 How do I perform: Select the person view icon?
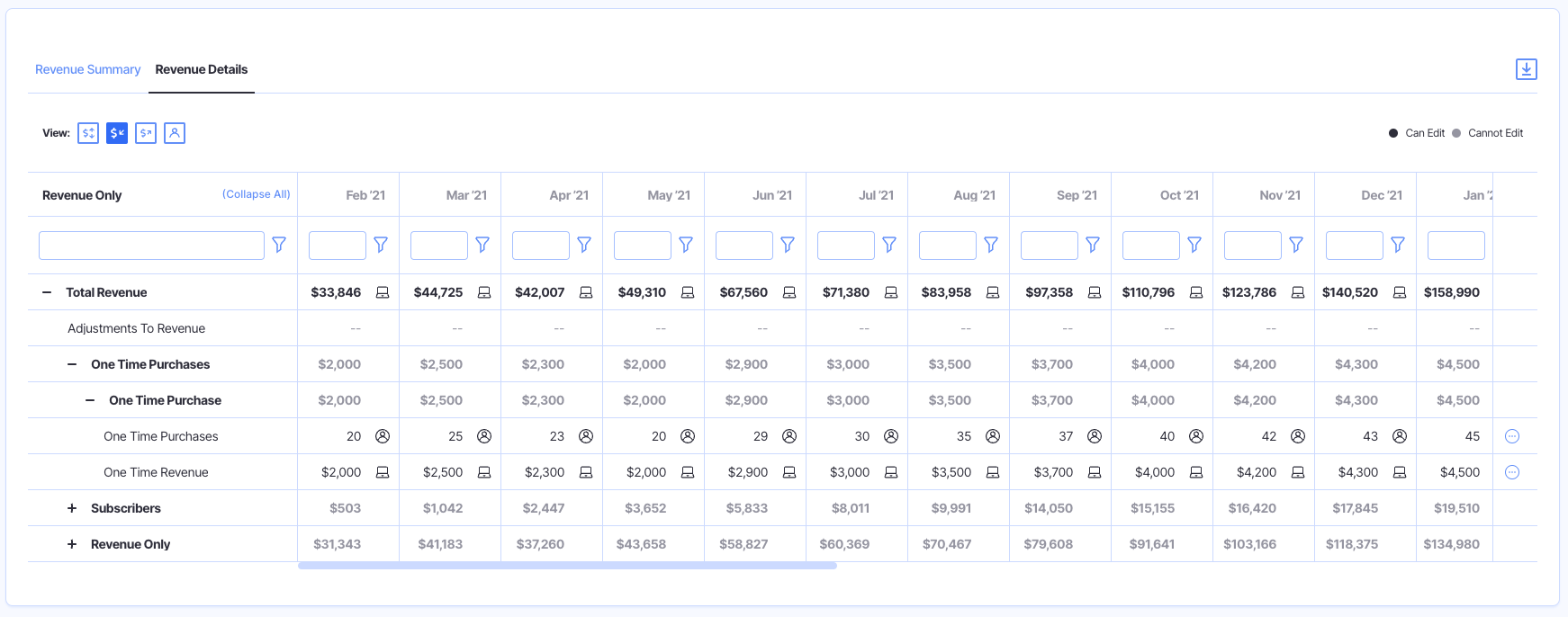[175, 133]
